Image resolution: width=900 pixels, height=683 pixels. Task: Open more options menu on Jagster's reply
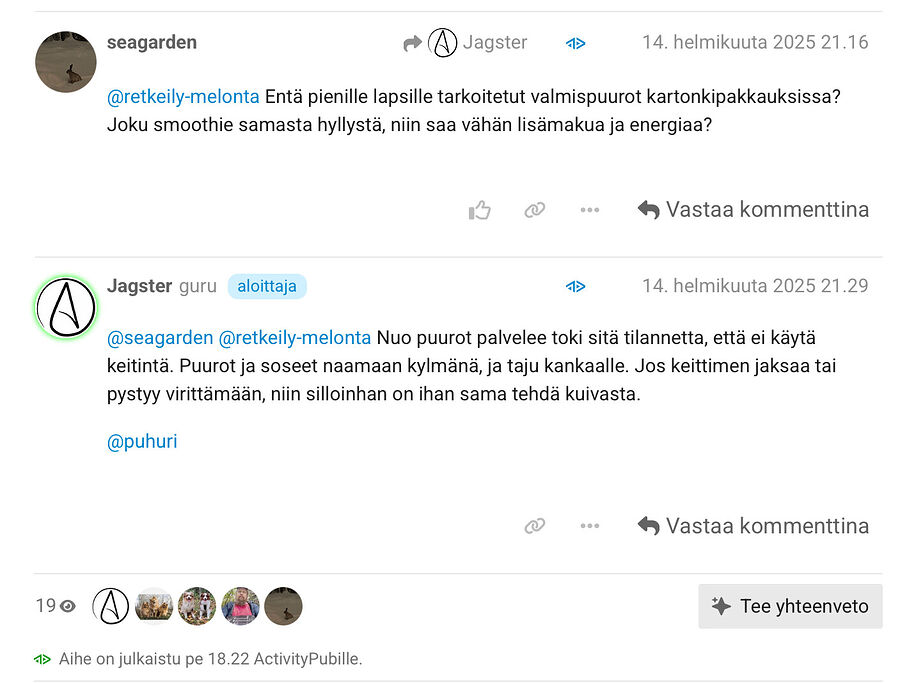tap(589, 525)
